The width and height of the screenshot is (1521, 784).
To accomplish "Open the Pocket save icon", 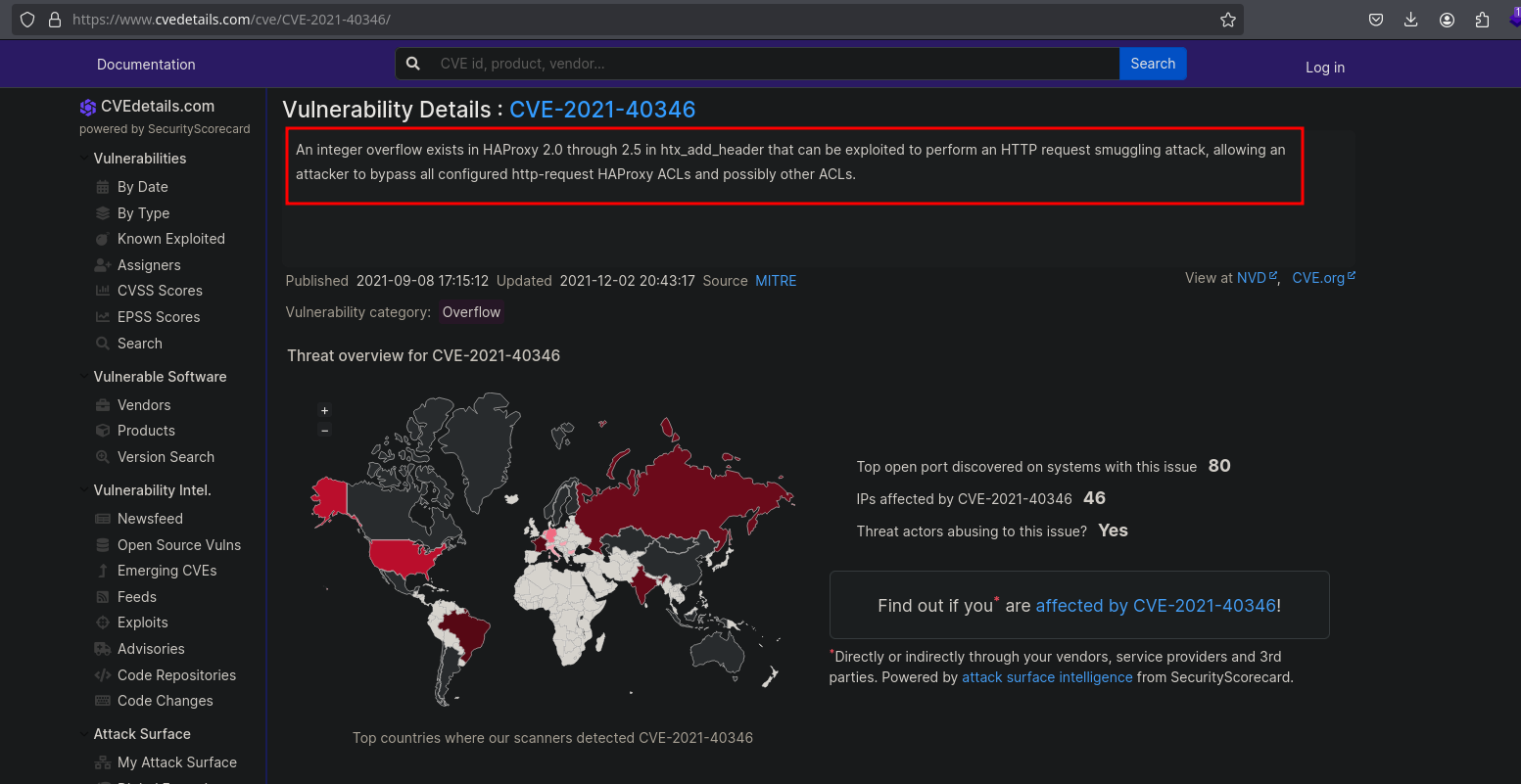I will [x=1376, y=20].
